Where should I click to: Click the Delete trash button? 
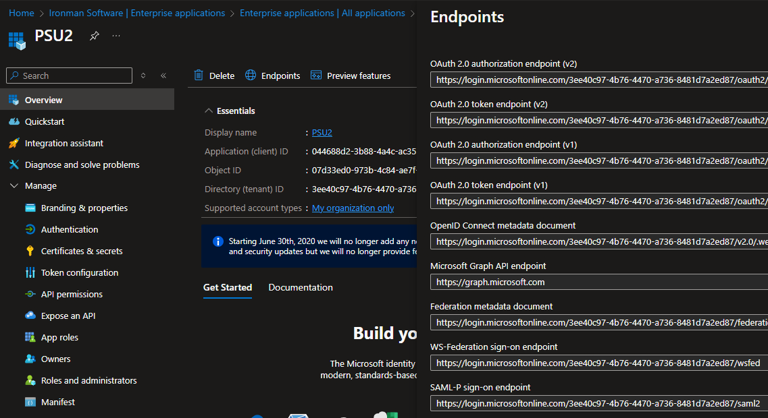[x=214, y=76]
